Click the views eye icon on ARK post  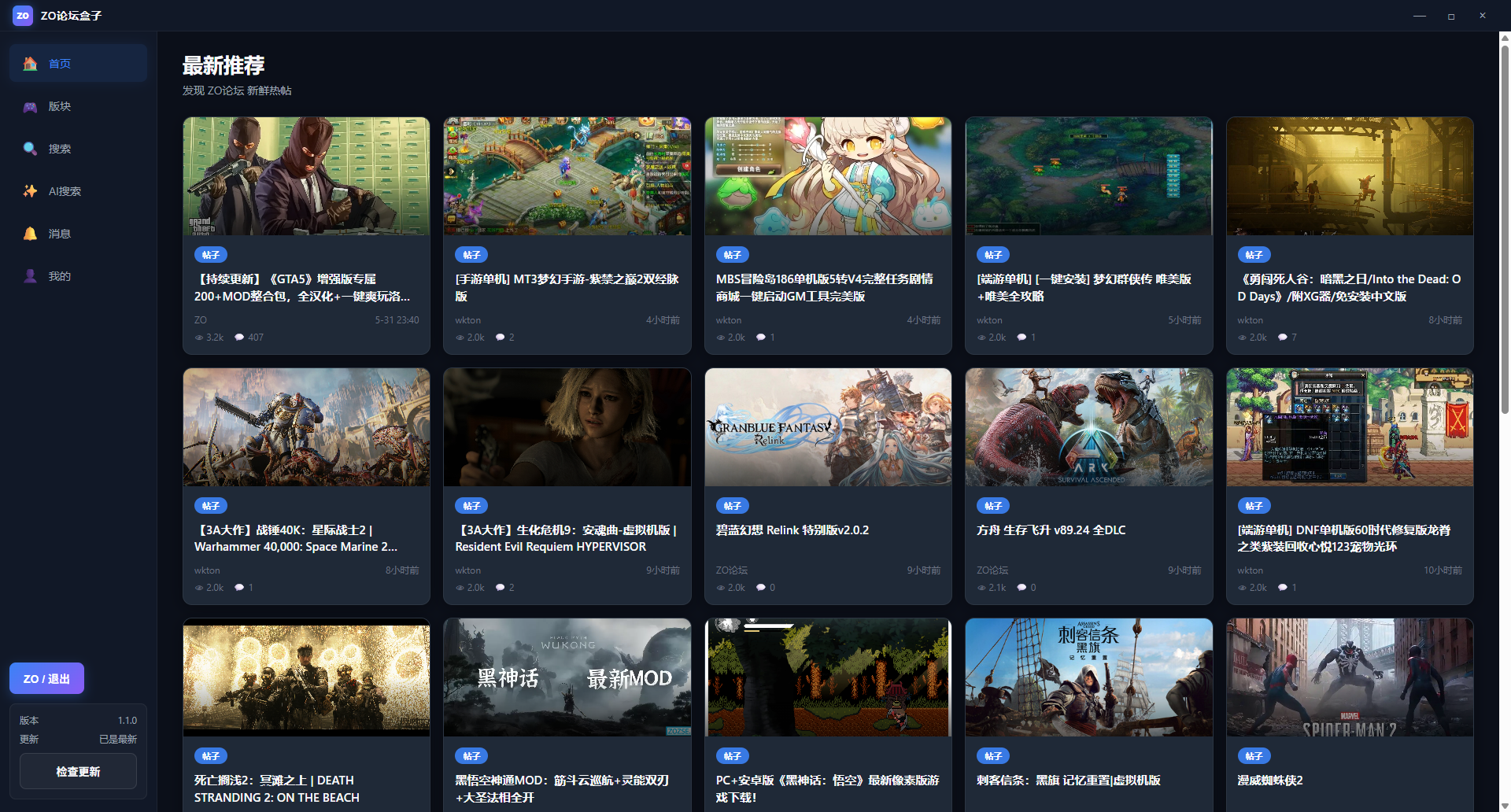click(981, 588)
